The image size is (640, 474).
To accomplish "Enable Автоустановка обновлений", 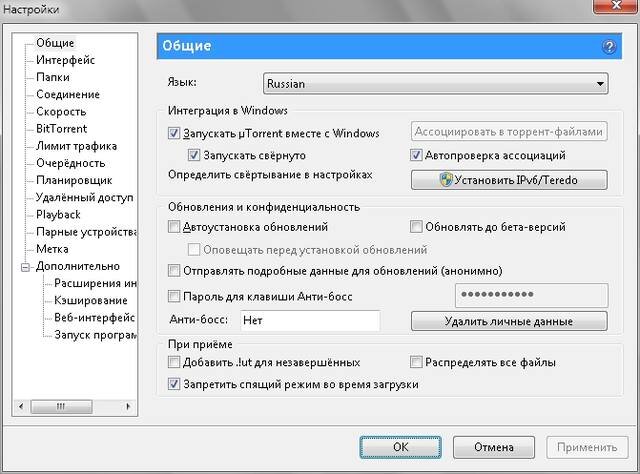I will click(174, 227).
